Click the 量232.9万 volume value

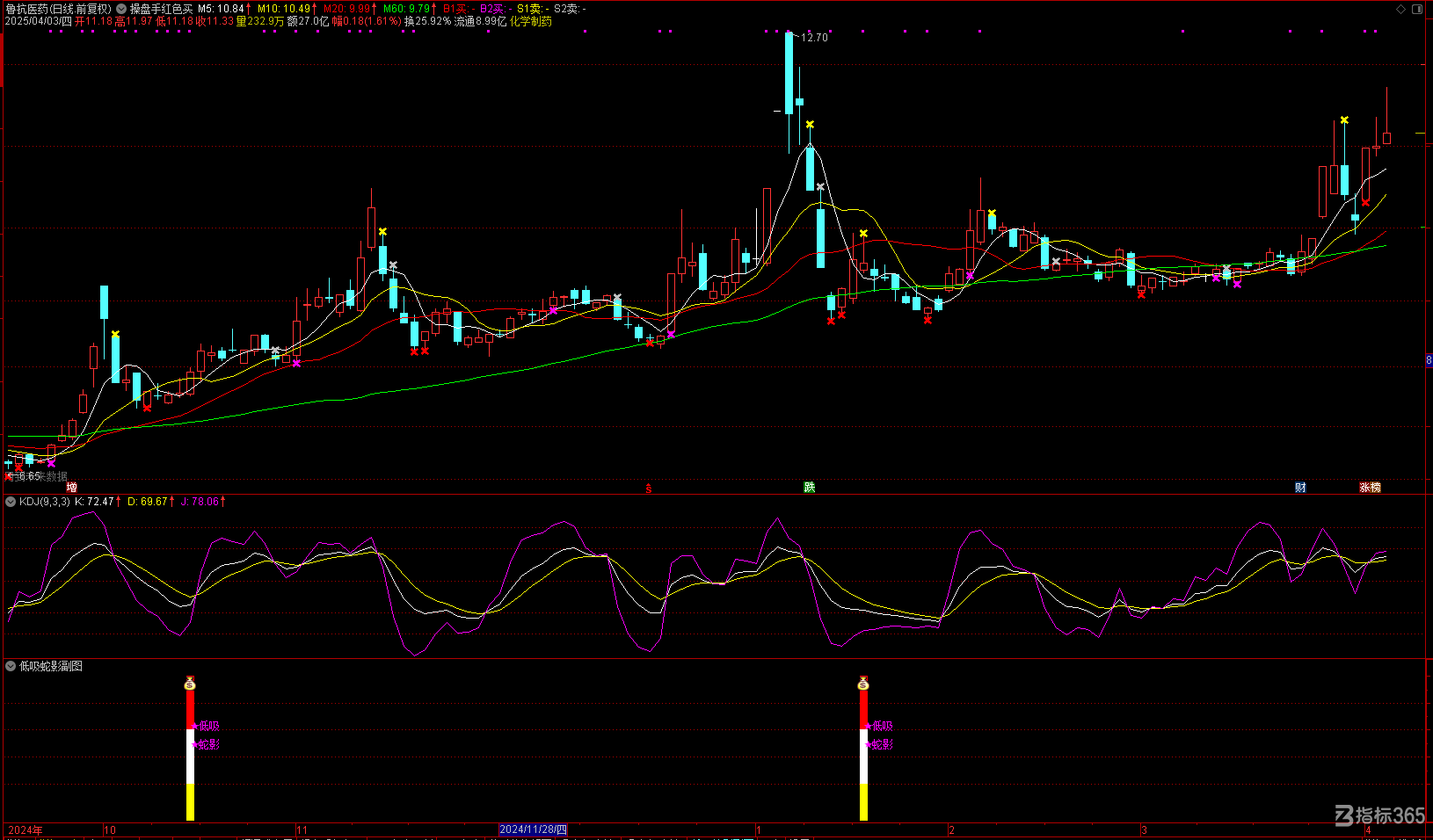click(259, 21)
